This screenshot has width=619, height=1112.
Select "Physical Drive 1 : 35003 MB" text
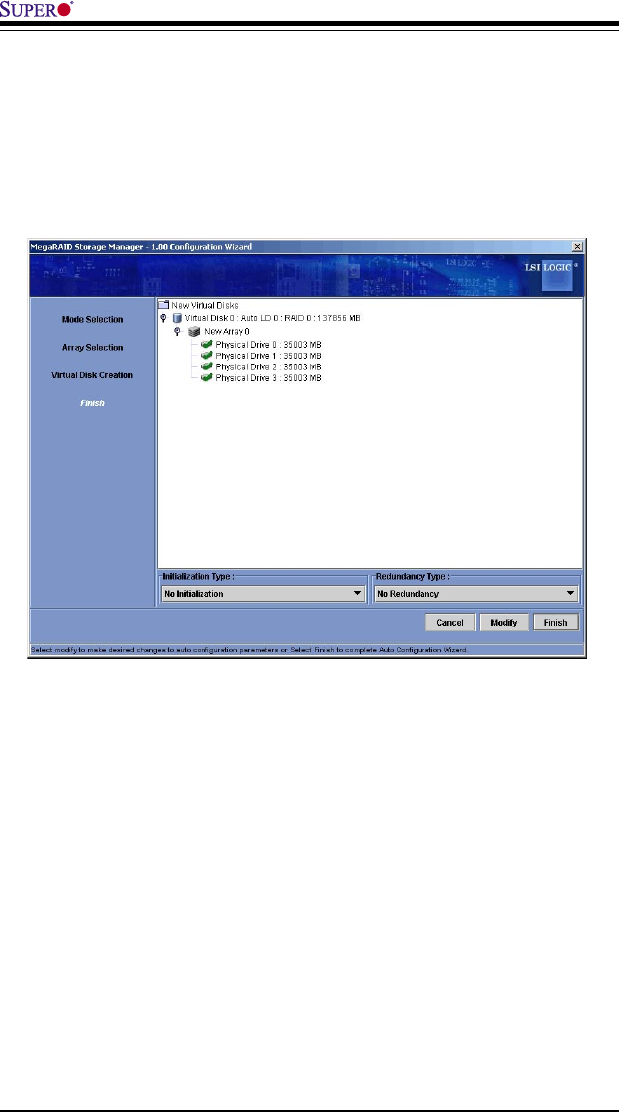(x=269, y=355)
